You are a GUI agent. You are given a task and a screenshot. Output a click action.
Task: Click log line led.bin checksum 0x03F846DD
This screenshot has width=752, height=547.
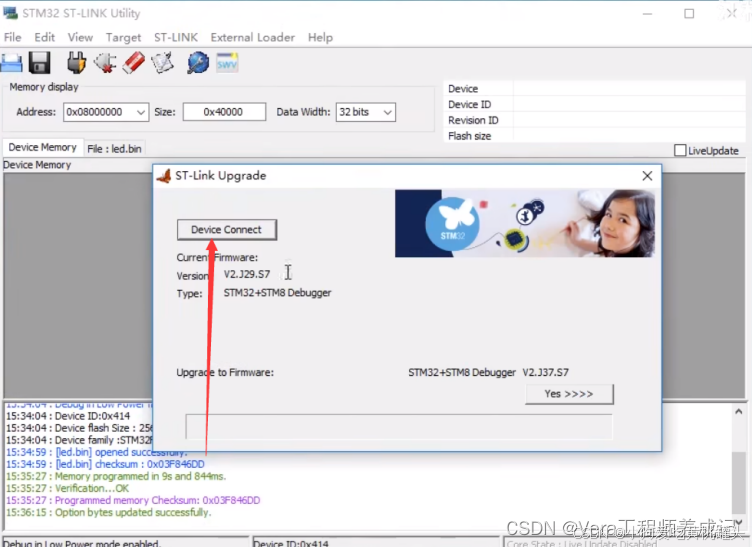[105, 465]
